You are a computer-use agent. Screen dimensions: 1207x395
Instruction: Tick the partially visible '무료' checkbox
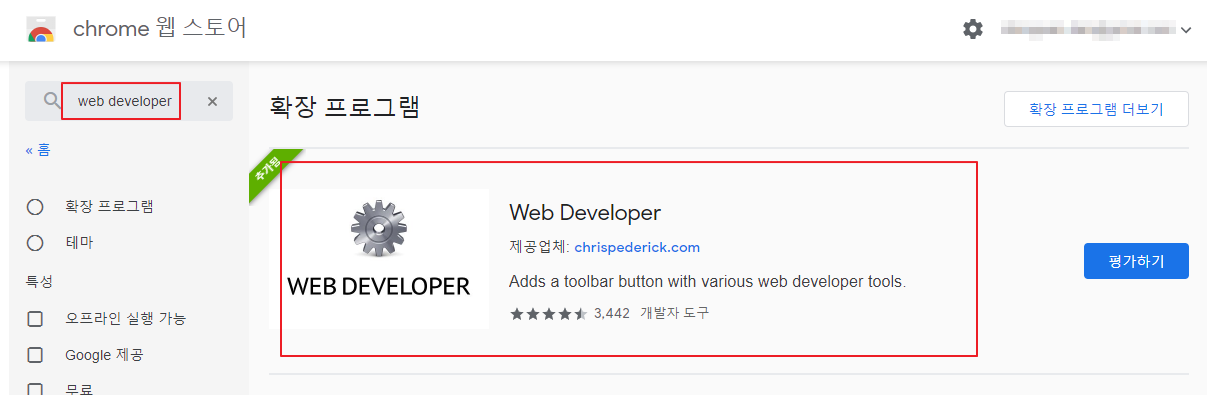tap(35, 389)
